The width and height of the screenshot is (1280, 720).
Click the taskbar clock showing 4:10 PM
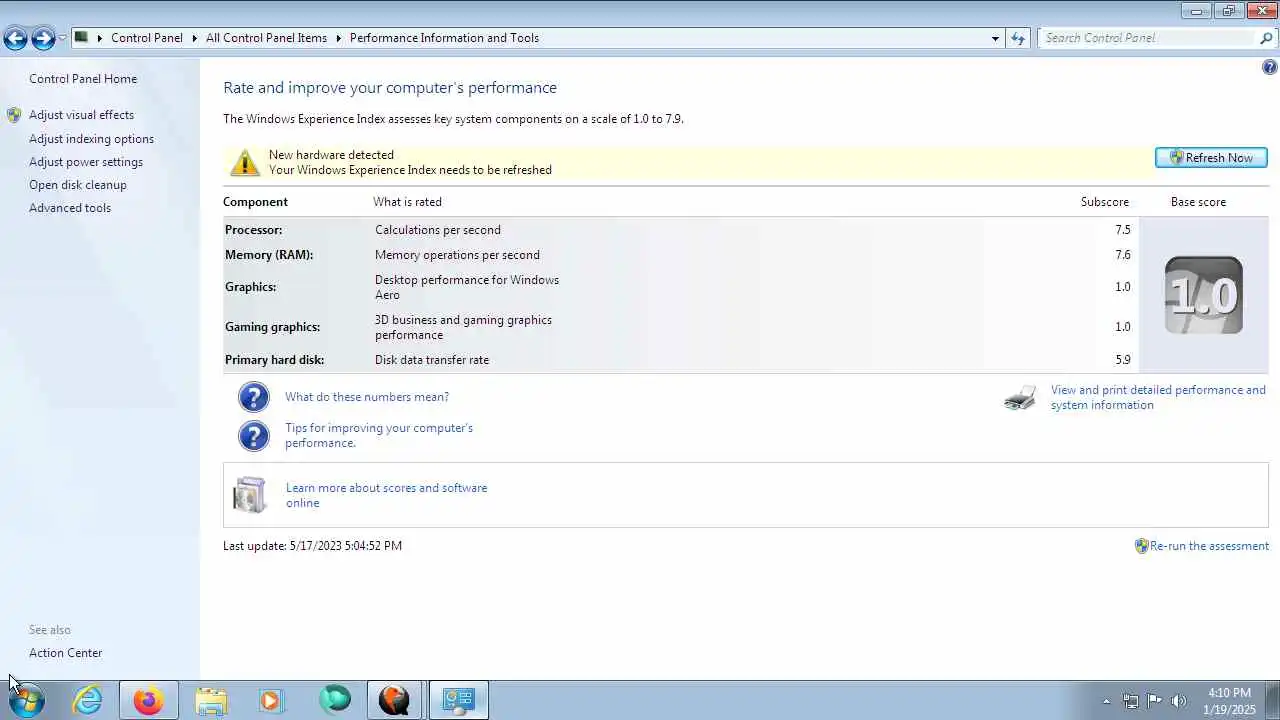click(x=1229, y=701)
